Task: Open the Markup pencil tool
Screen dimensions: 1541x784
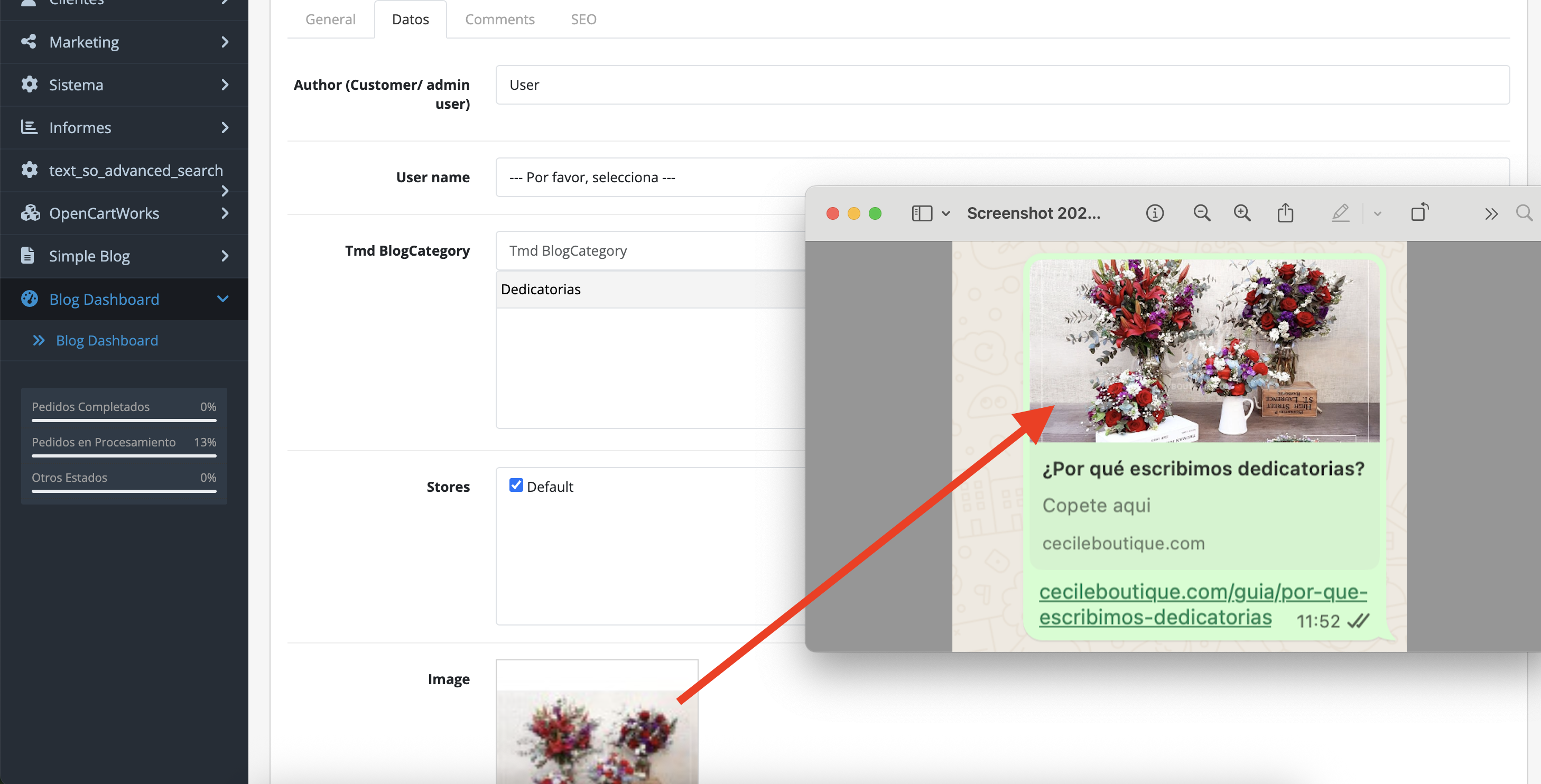Action: pos(1341,213)
